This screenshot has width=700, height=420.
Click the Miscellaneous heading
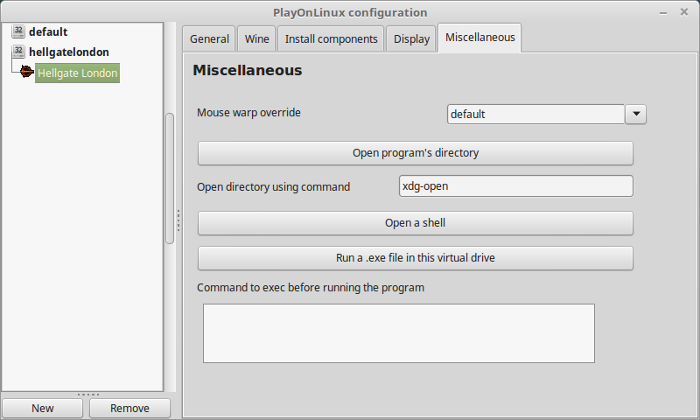click(247, 71)
